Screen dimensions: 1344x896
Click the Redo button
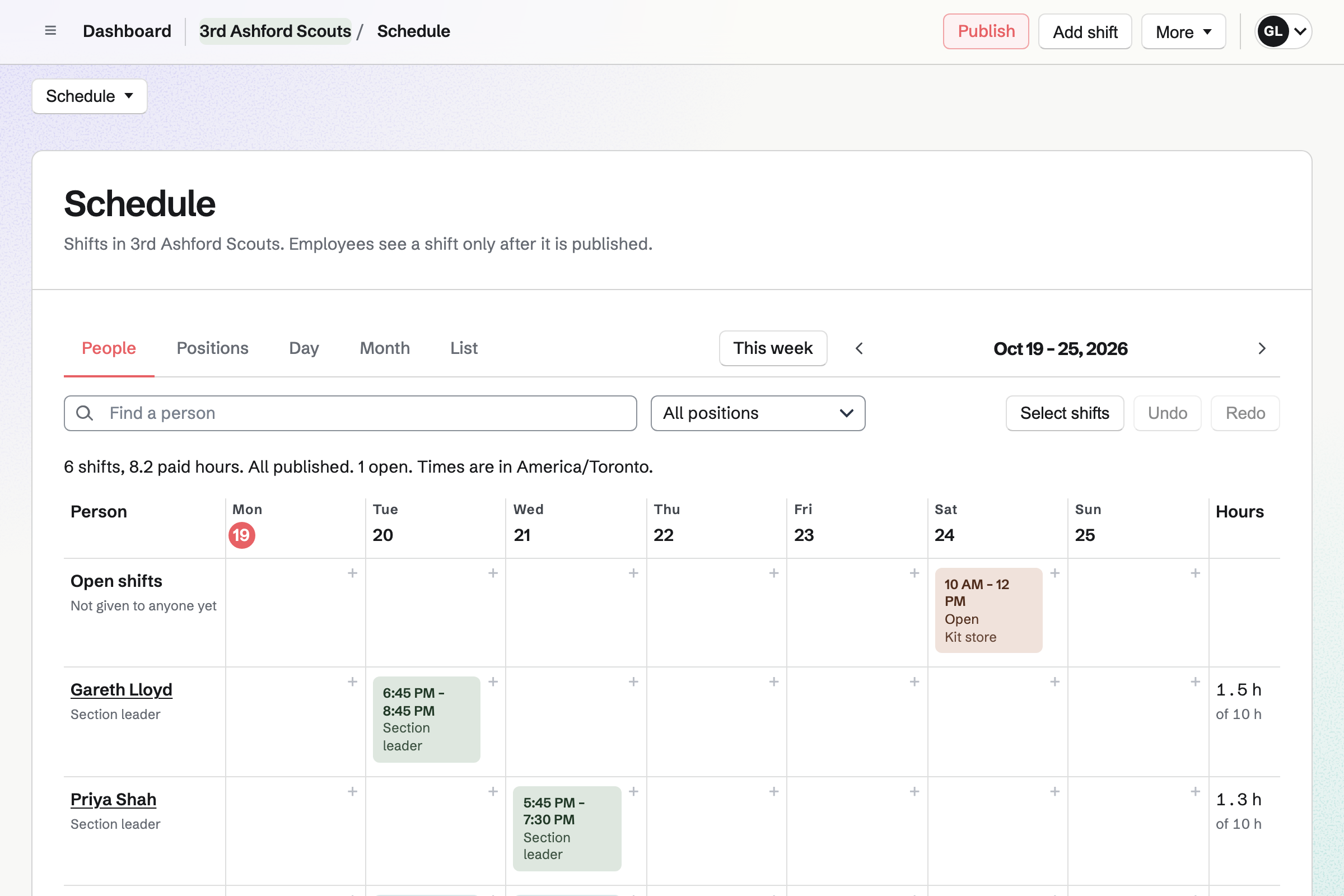1245,413
